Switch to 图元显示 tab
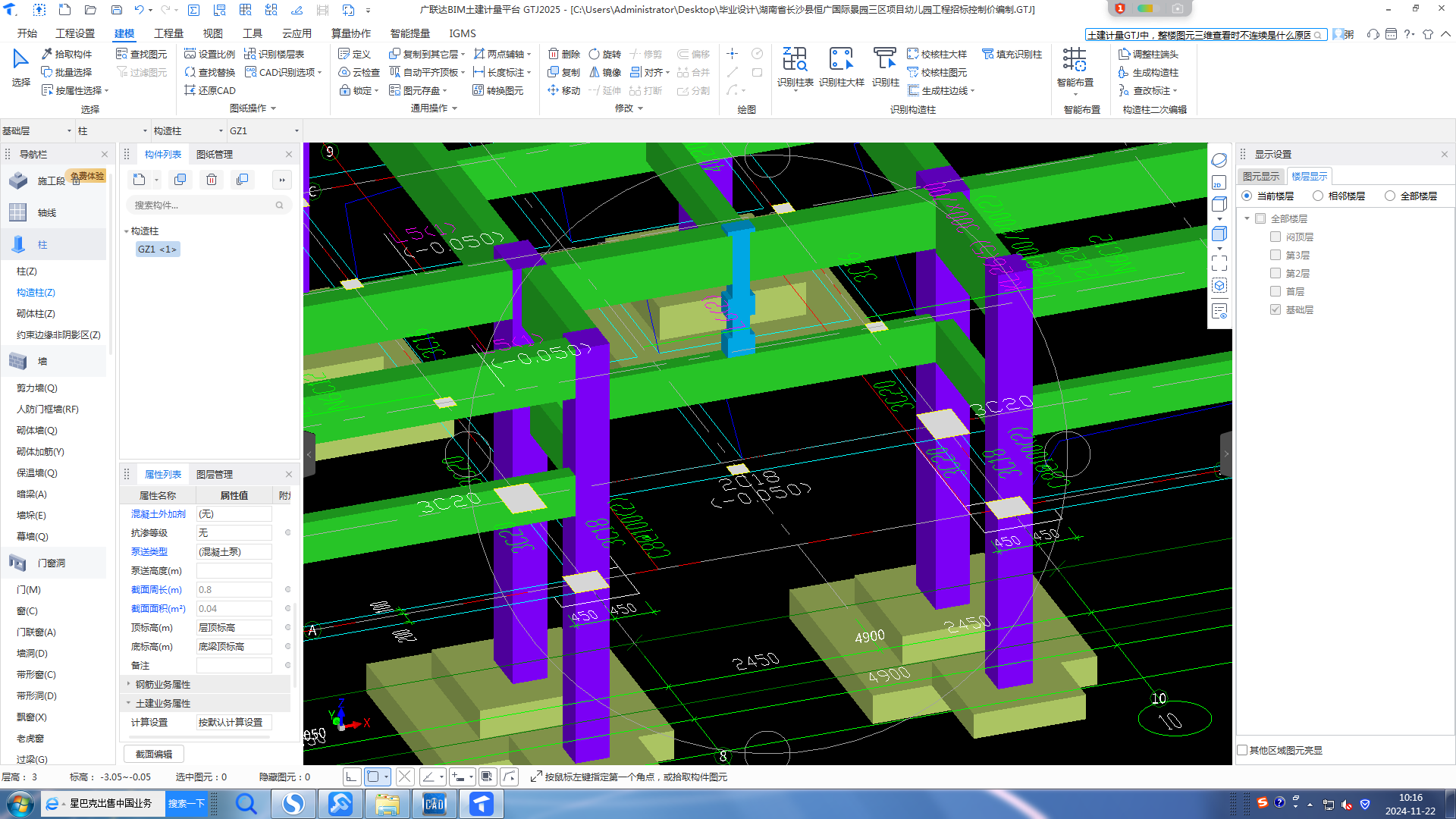The width and height of the screenshot is (1456, 819). 1260,176
